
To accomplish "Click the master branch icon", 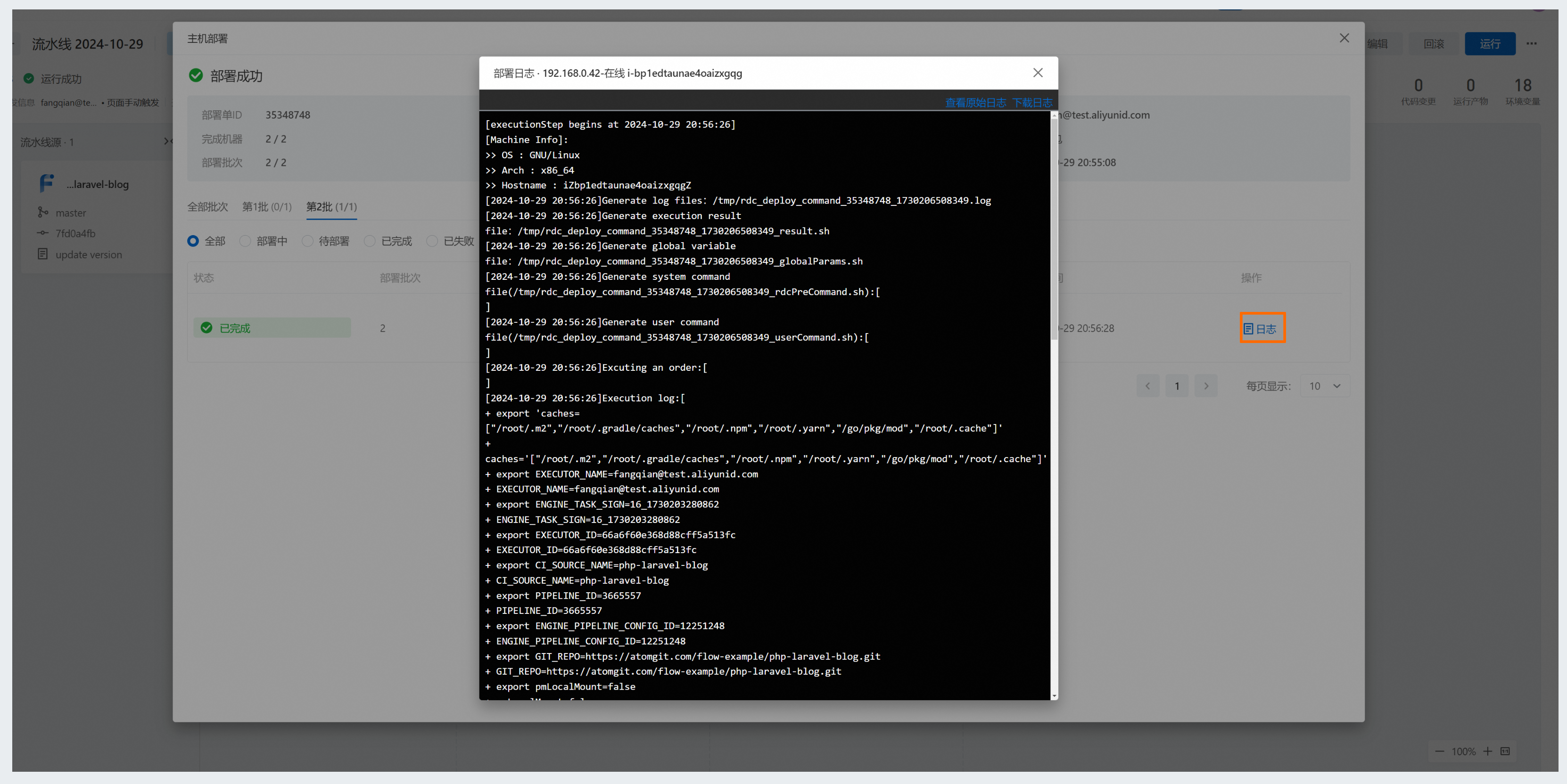I will tap(42, 212).
